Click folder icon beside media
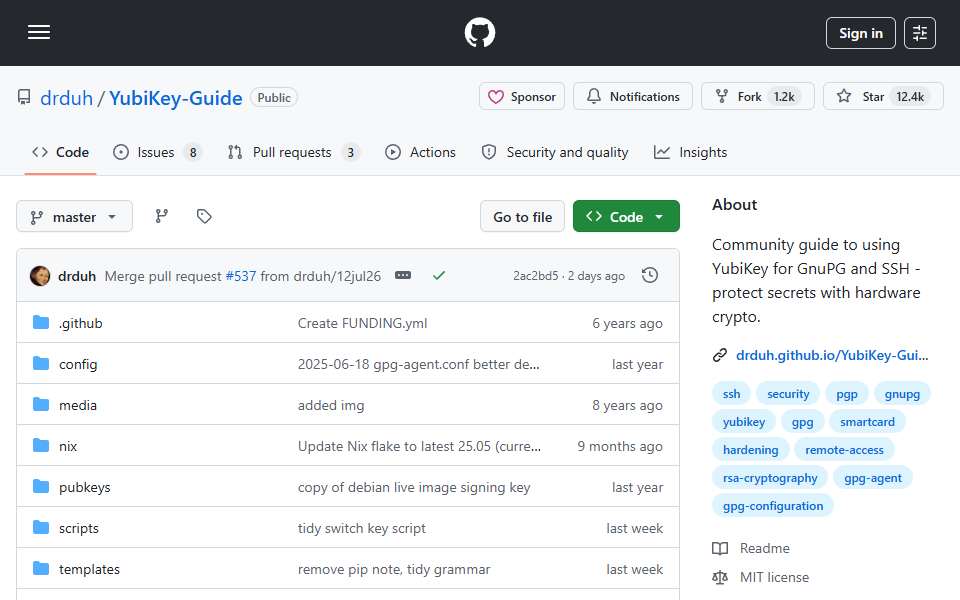960x600 pixels. [40, 404]
